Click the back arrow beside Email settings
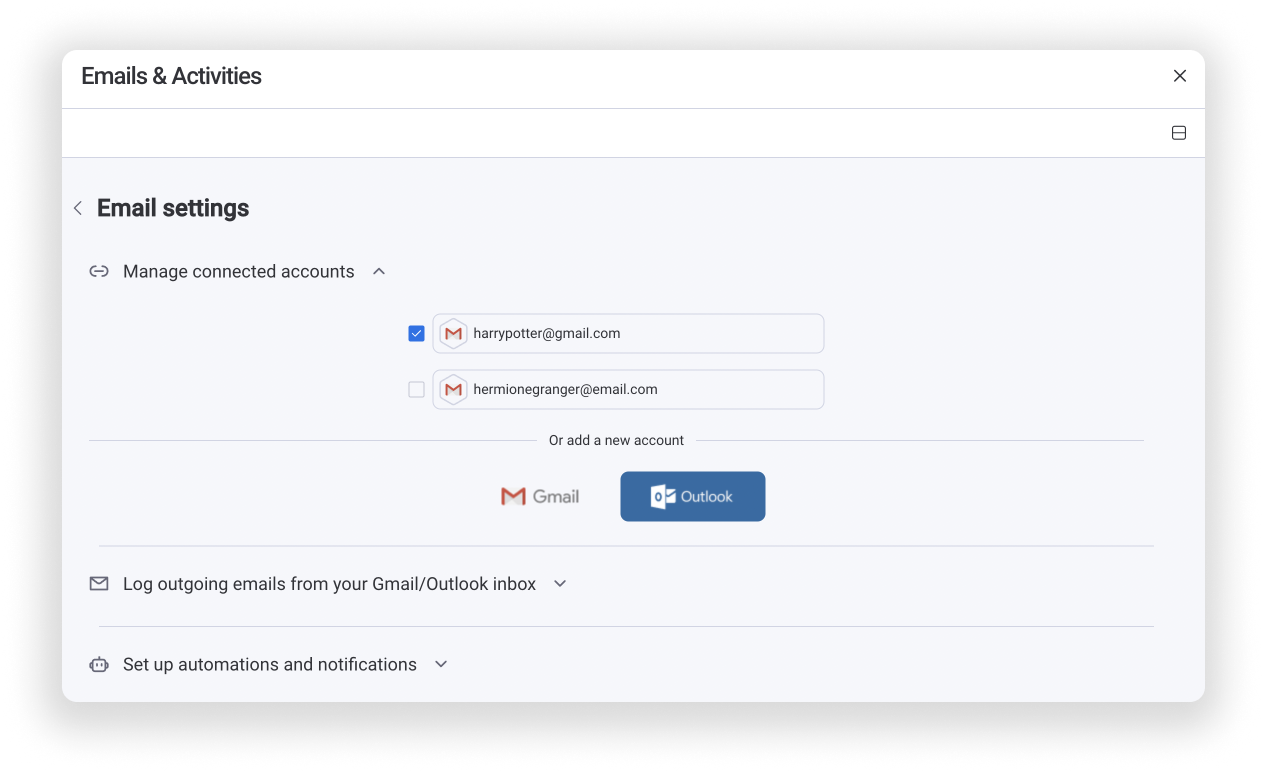Image resolution: width=1263 pixels, height=772 pixels. tap(77, 208)
